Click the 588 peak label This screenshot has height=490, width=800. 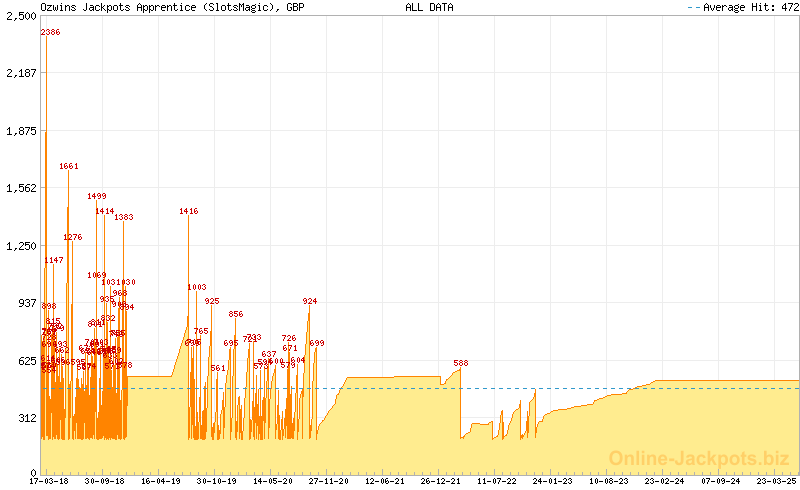click(x=461, y=363)
